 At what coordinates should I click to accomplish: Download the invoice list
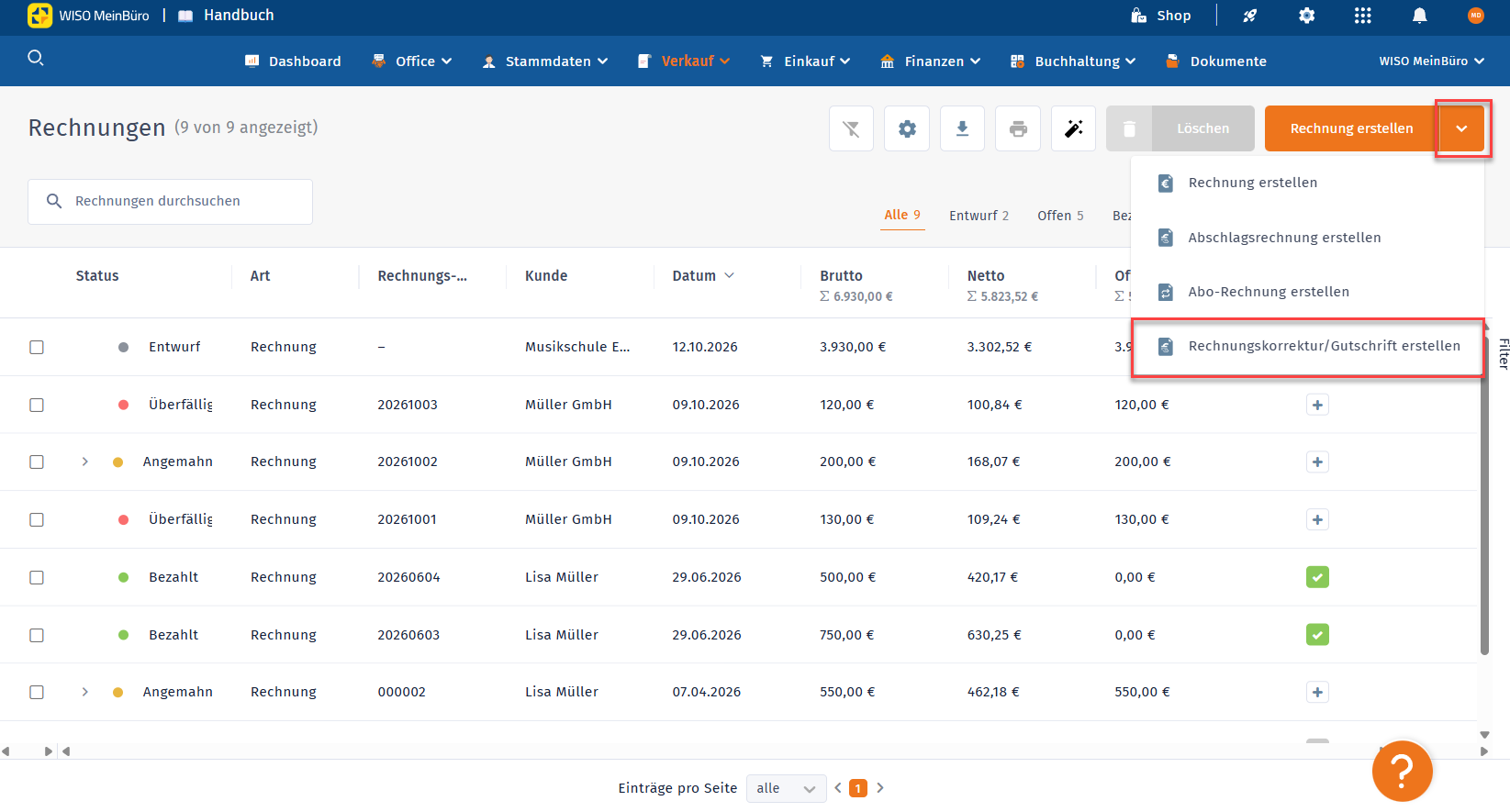(x=962, y=128)
